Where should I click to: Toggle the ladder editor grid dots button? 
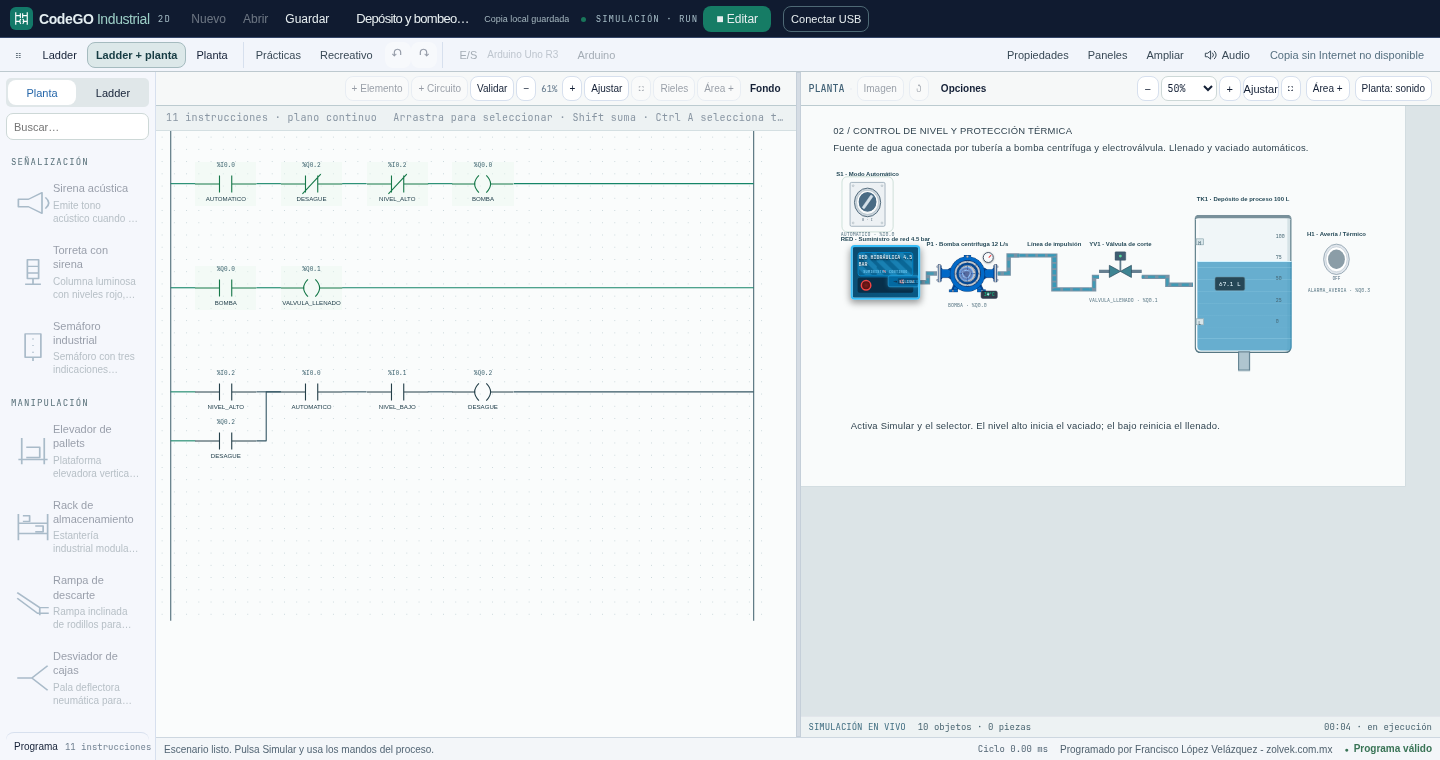pyautogui.click(x=641, y=89)
